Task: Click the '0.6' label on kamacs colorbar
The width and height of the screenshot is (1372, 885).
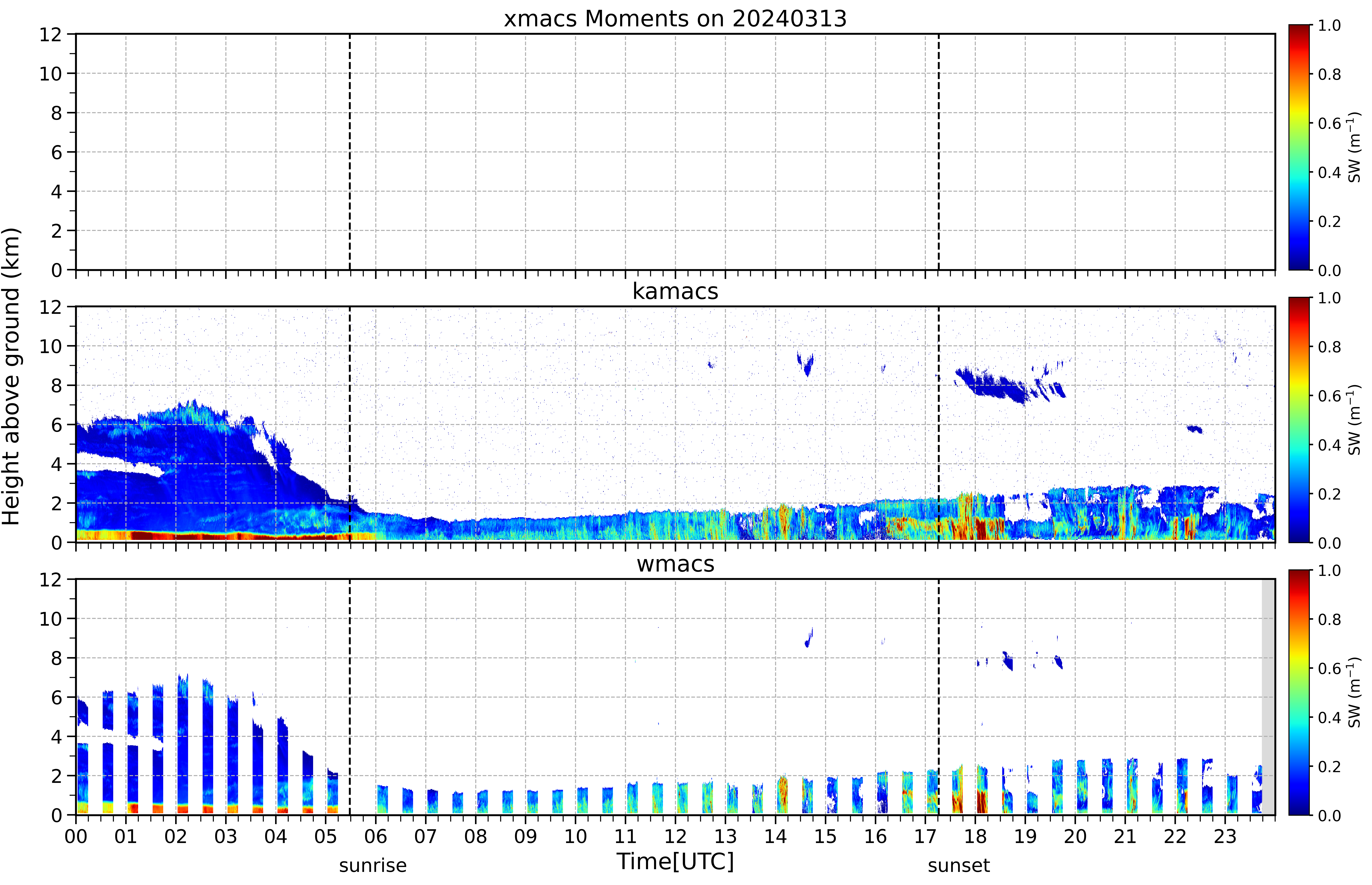Action: (1329, 396)
